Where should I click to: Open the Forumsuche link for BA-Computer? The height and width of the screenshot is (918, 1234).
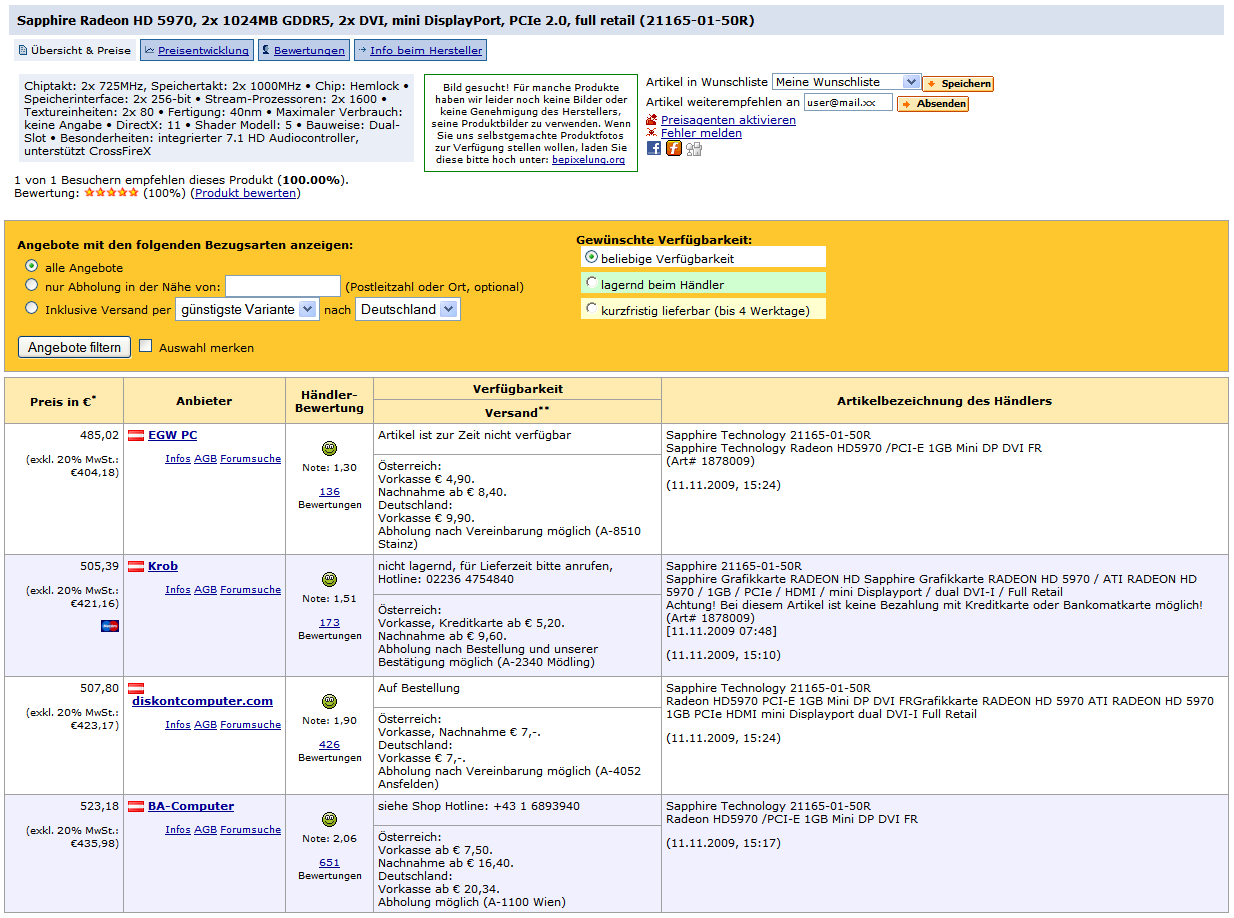[250, 830]
